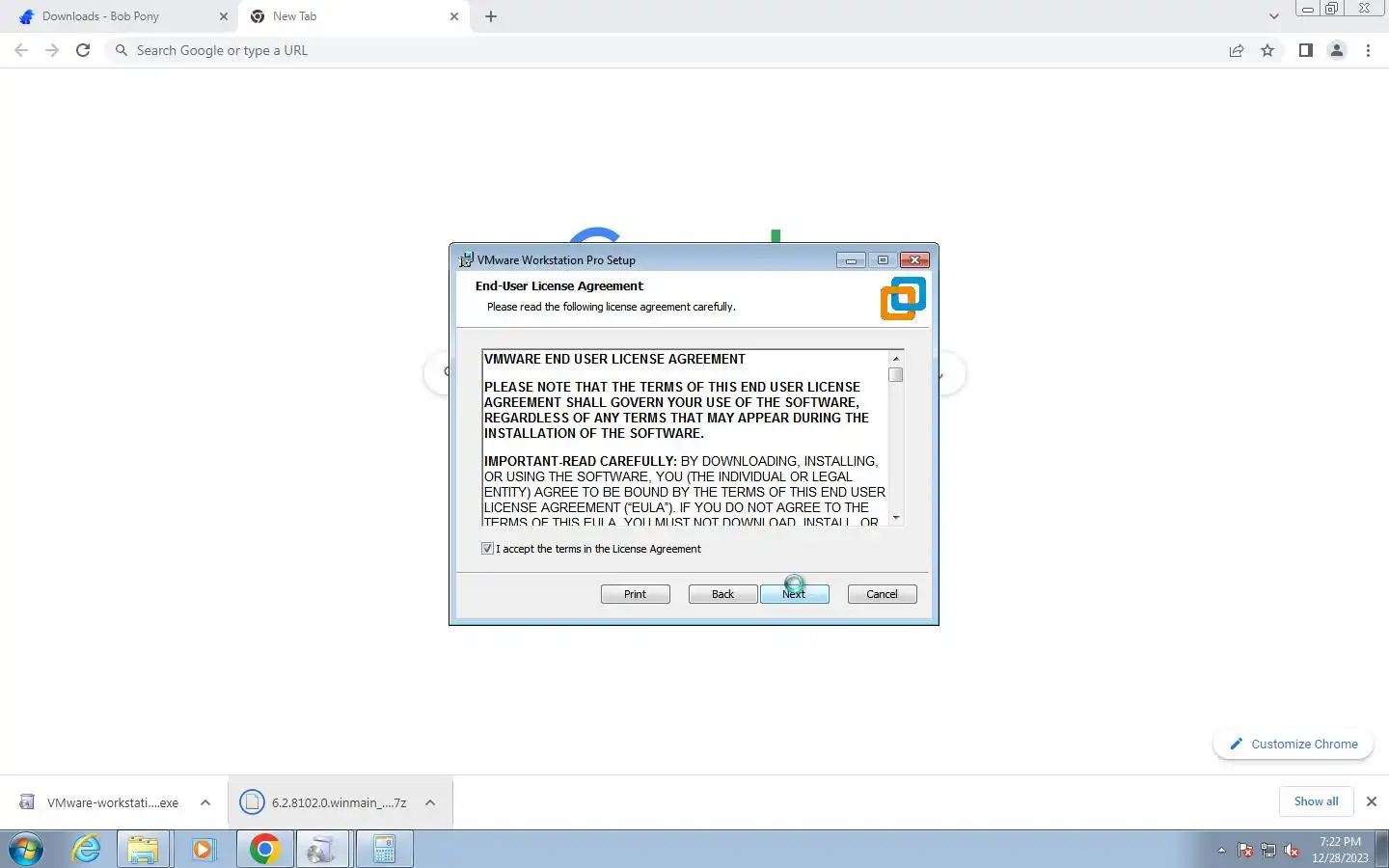Open a new browser tab with plus
This screenshot has height=868, width=1389.
click(491, 16)
